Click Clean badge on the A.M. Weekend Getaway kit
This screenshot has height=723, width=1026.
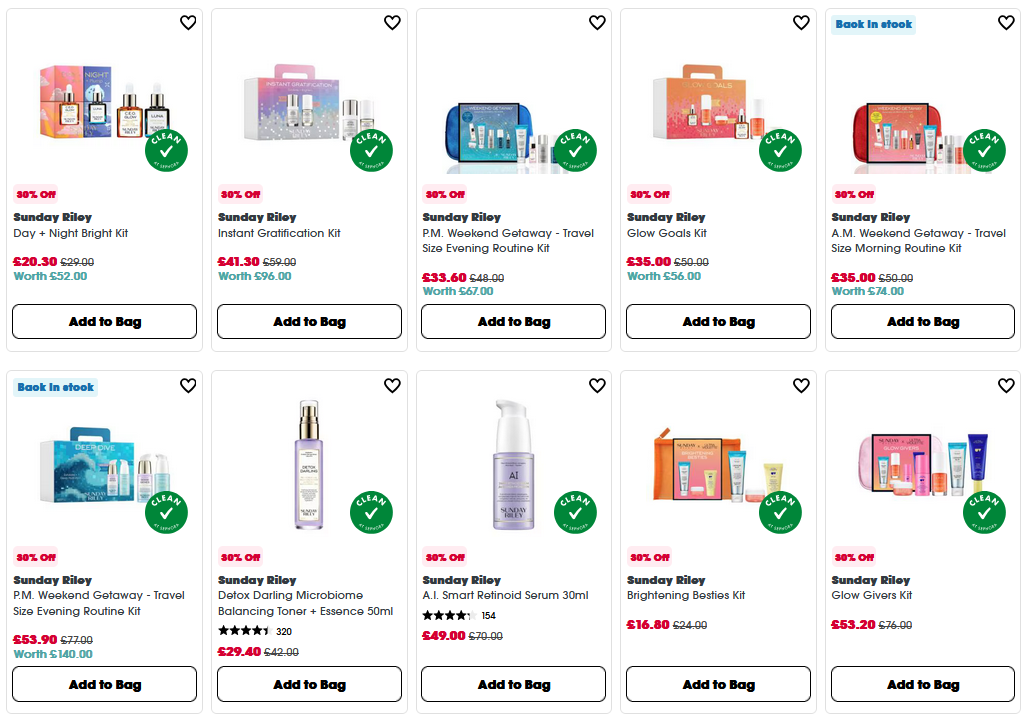pyautogui.click(x=986, y=149)
